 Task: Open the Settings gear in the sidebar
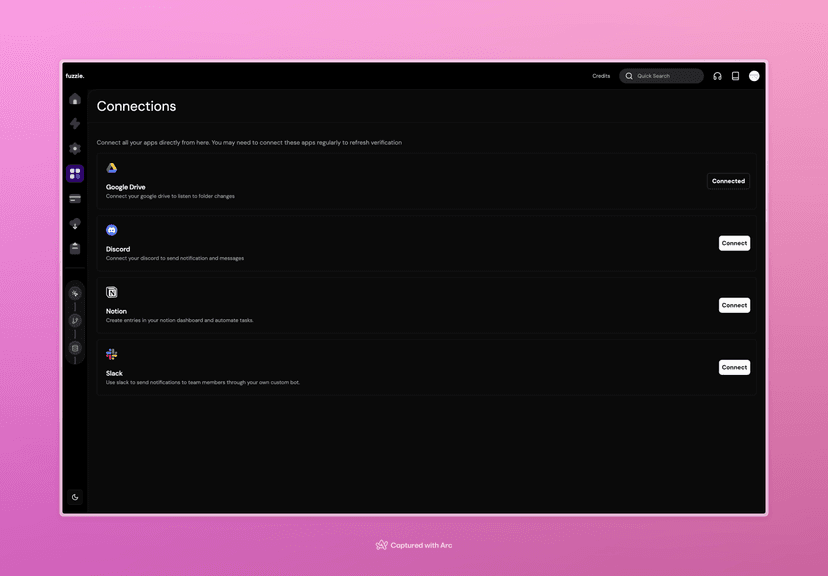click(75, 148)
